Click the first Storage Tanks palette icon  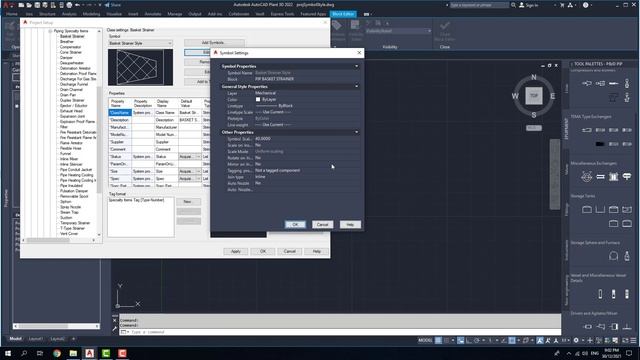pos(587,210)
